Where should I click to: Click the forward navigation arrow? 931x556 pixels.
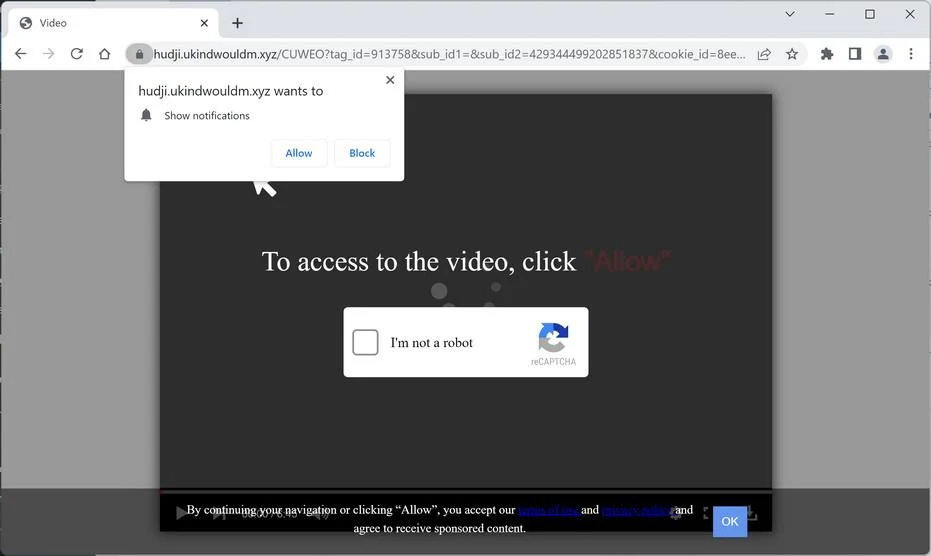pos(49,54)
